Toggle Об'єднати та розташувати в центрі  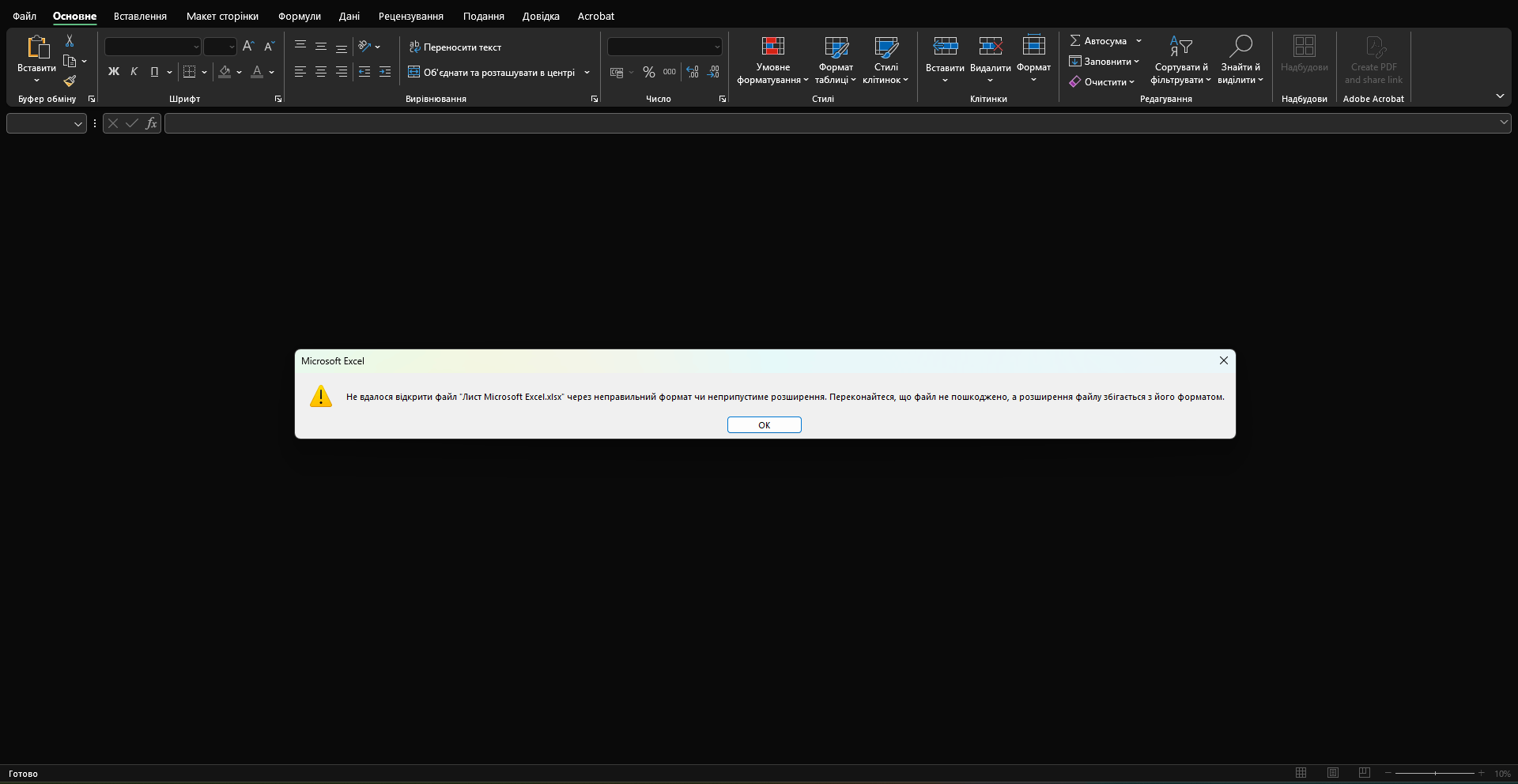coord(491,72)
